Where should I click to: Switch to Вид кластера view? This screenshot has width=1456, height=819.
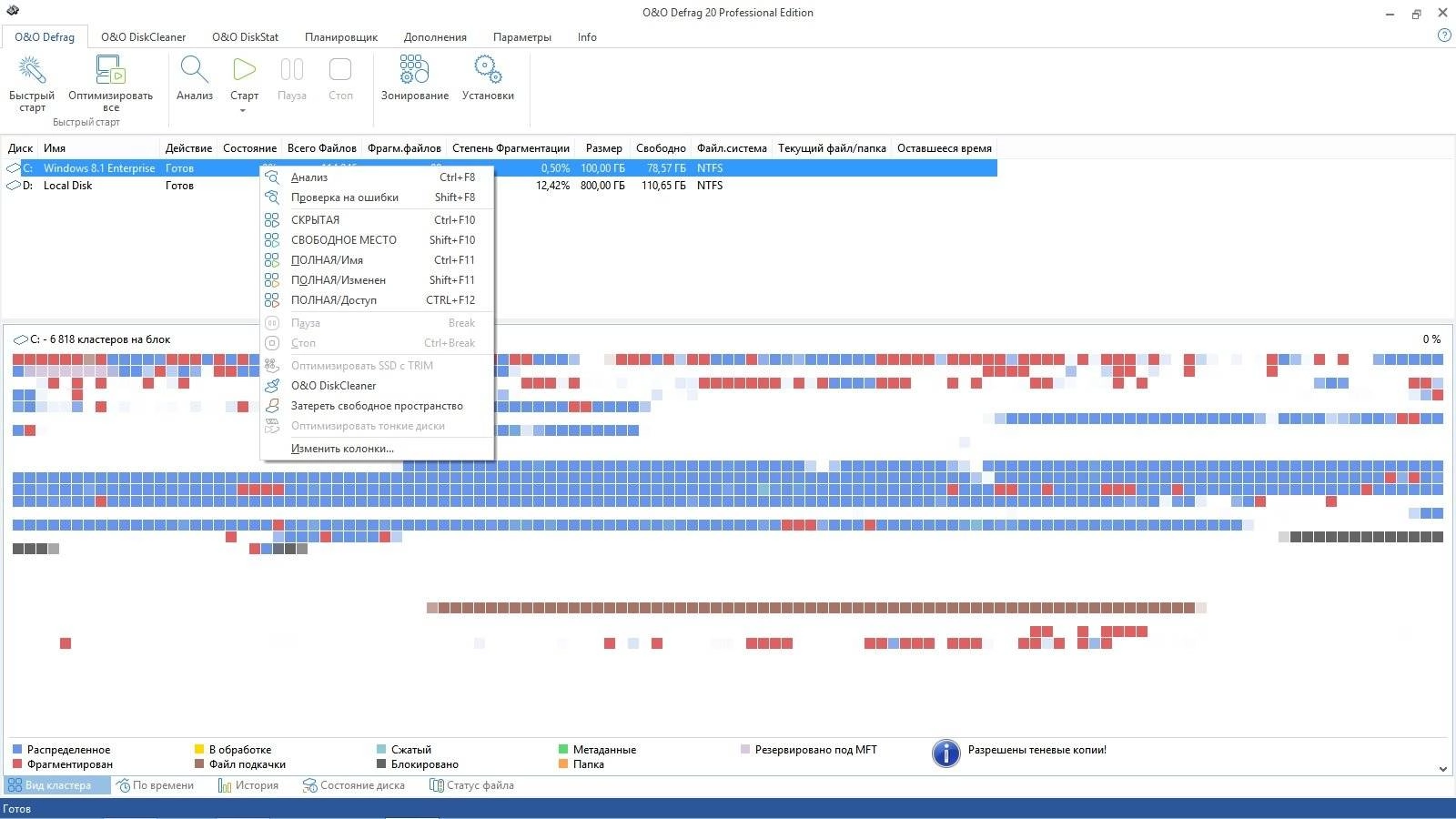coord(57,785)
